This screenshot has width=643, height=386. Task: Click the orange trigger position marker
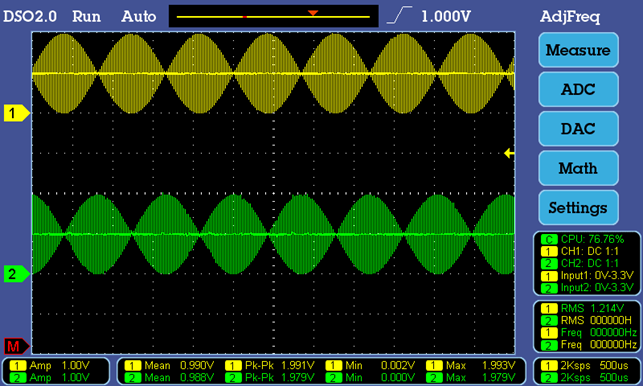pos(313,13)
